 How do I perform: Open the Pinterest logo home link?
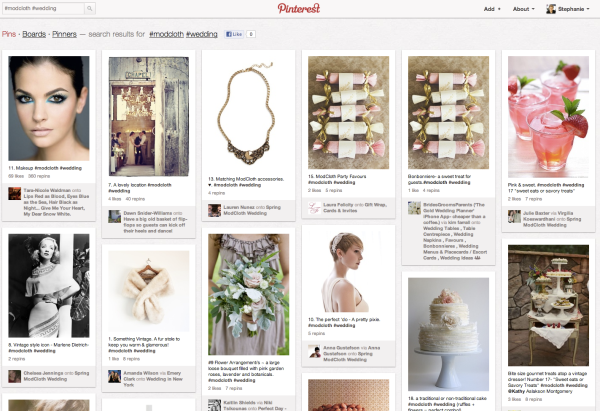pyautogui.click(x=299, y=8)
